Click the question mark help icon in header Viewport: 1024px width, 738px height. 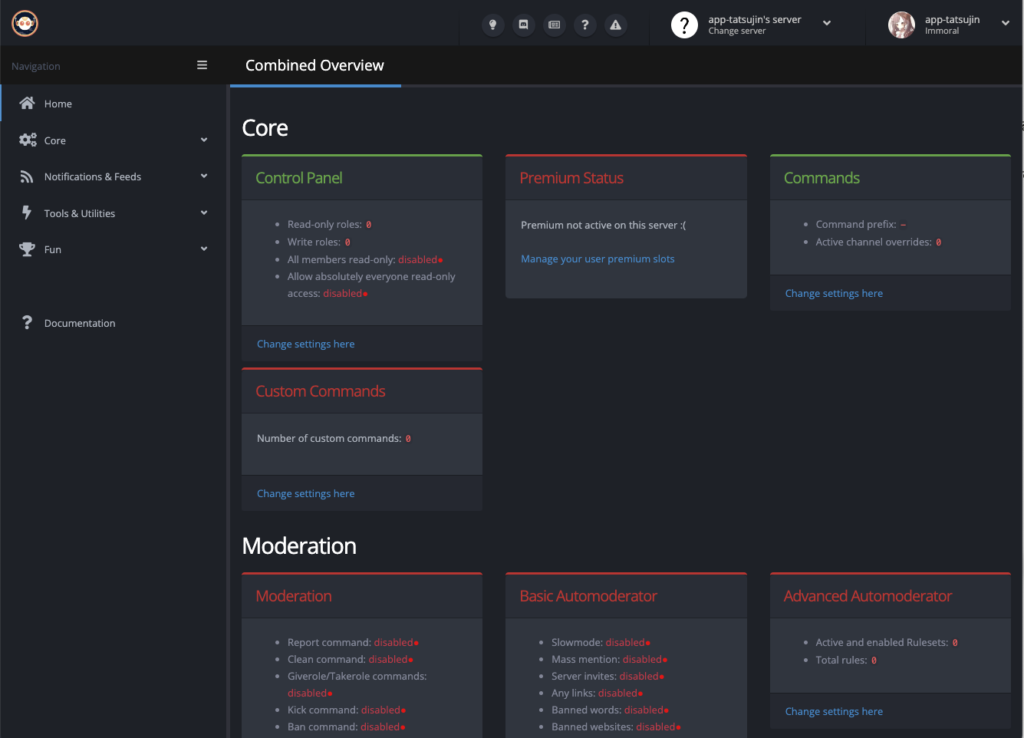click(x=585, y=25)
